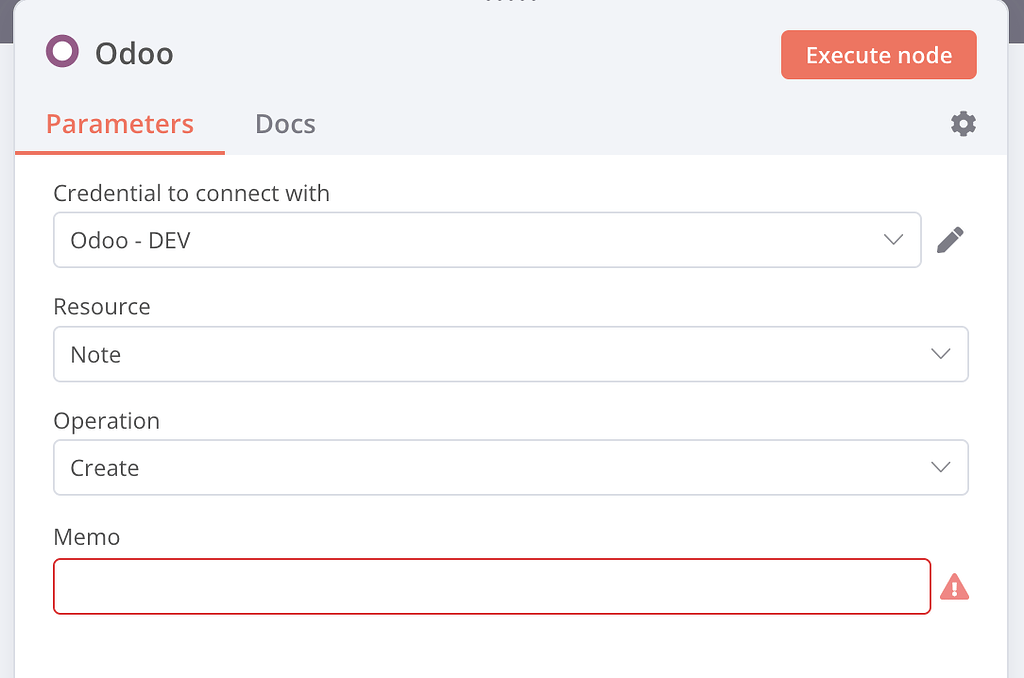Image resolution: width=1024 pixels, height=678 pixels.
Task: Click the Operation label text
Action: (106, 421)
